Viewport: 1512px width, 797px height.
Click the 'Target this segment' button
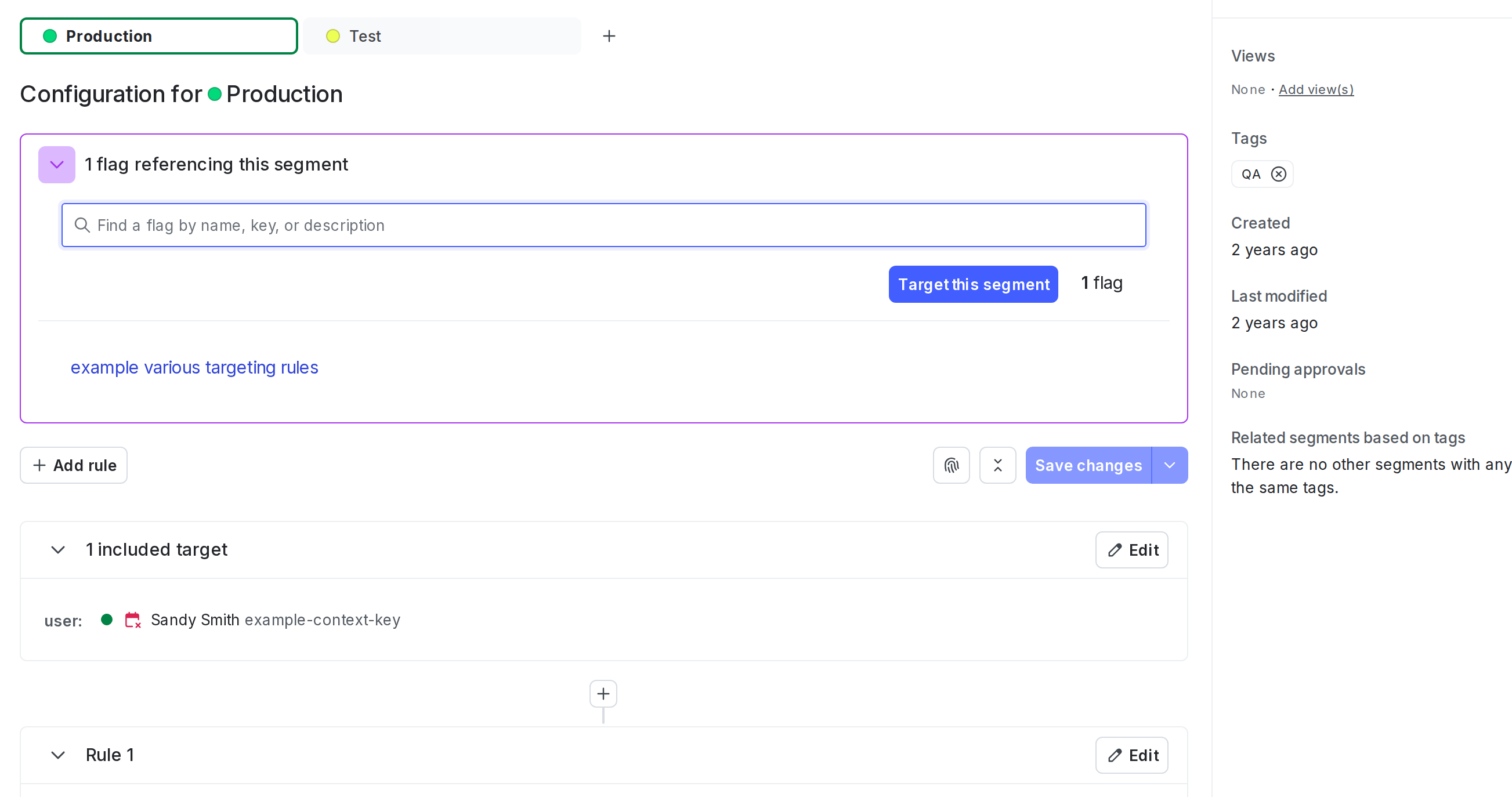click(x=972, y=284)
